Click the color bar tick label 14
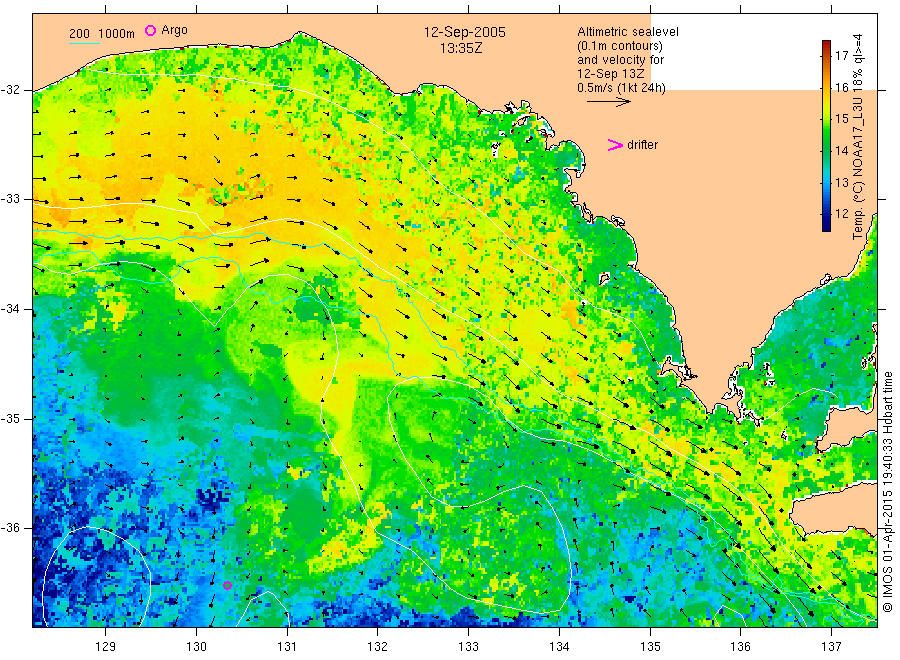900x660 pixels. [841, 151]
